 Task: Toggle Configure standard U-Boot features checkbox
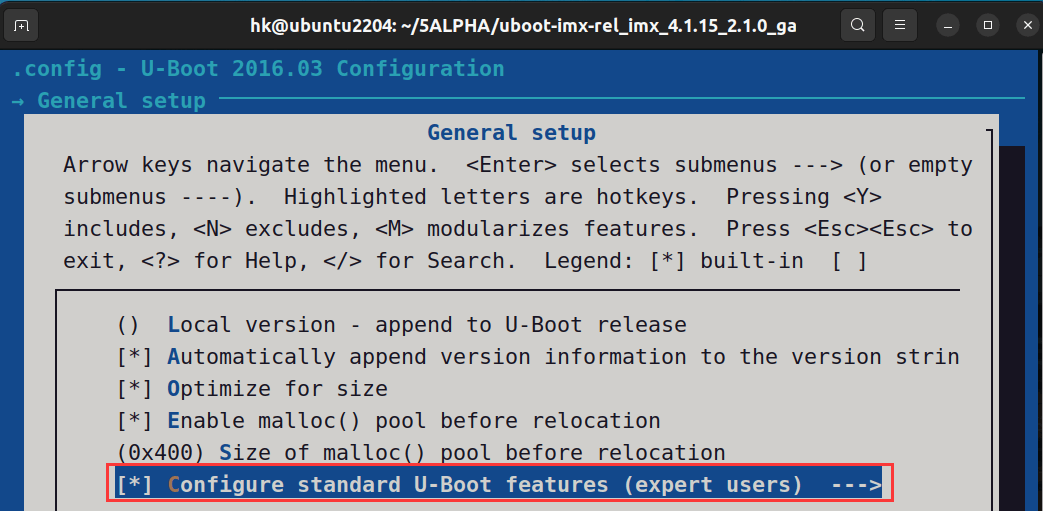(x=133, y=486)
